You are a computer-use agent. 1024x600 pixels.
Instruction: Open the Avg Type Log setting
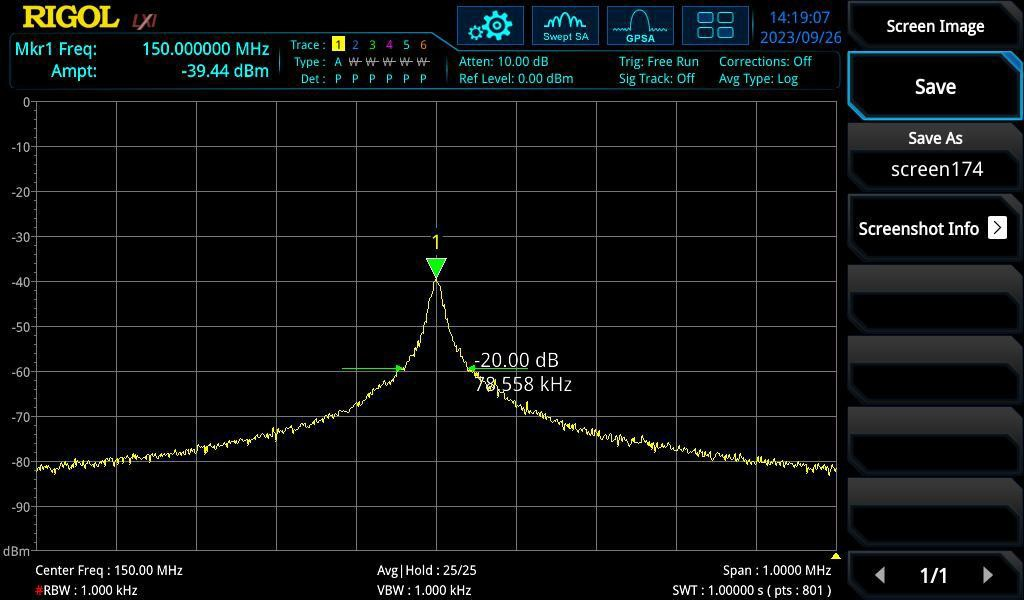pos(758,78)
